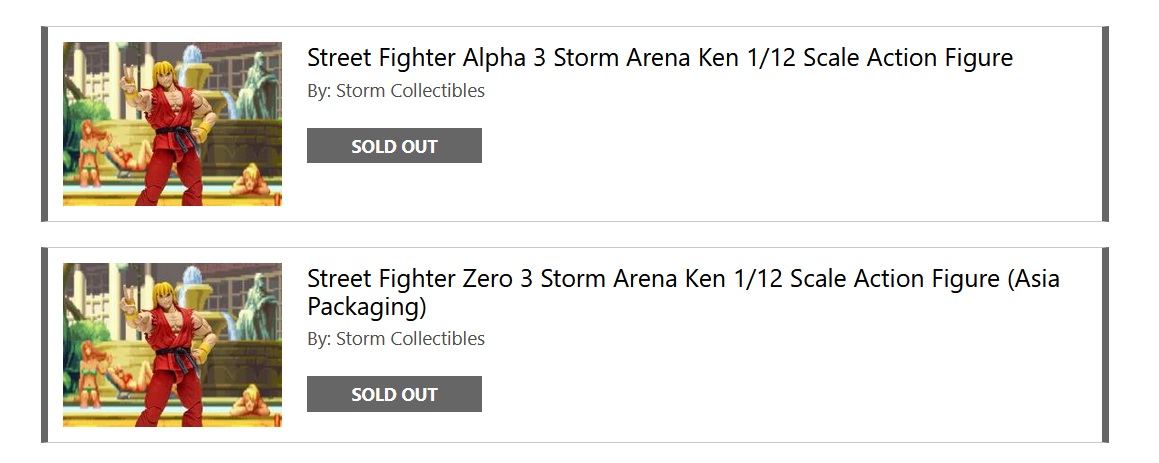Open the Alpha 3 Ken product thumbnail
Screen dimensions: 1159x463
pos(172,124)
